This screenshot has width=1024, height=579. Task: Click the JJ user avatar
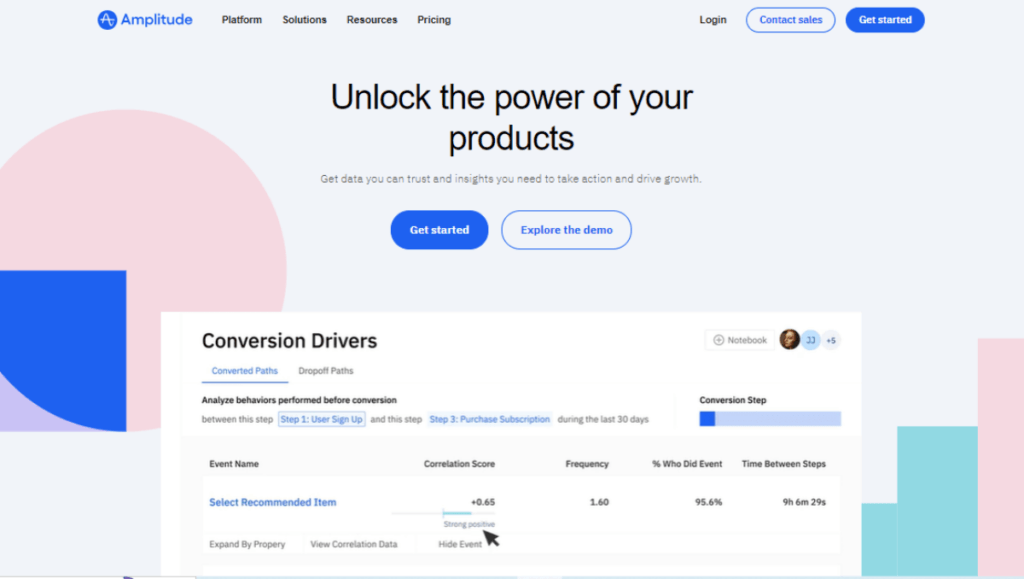pos(810,340)
